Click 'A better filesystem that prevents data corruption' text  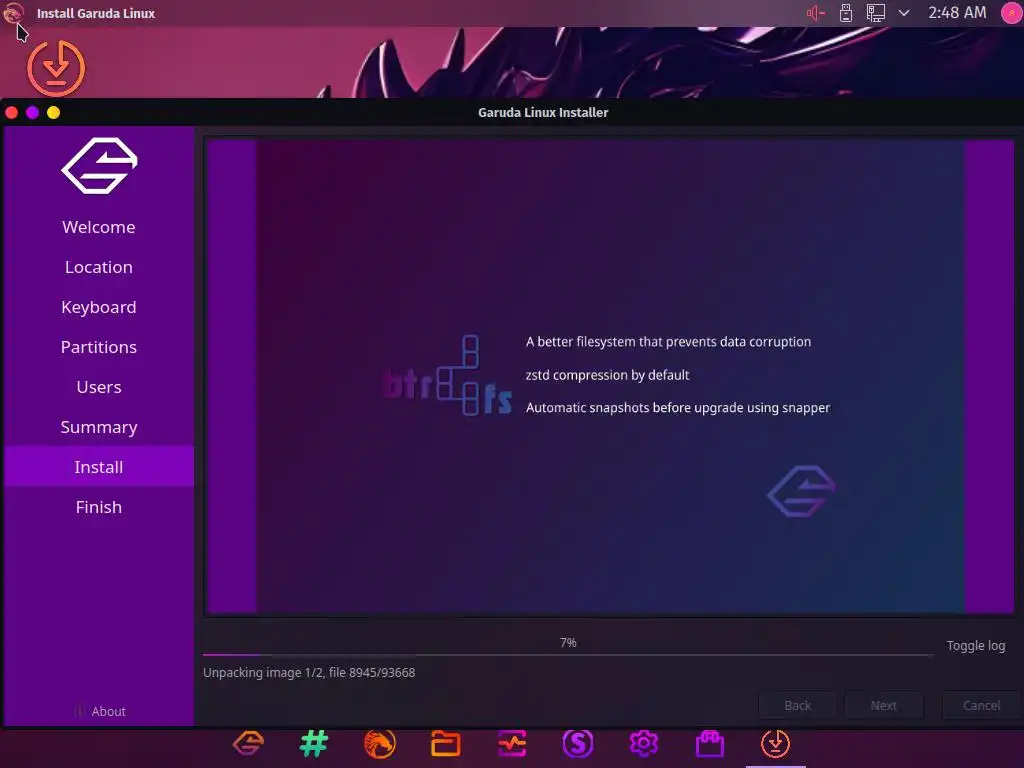click(x=668, y=342)
